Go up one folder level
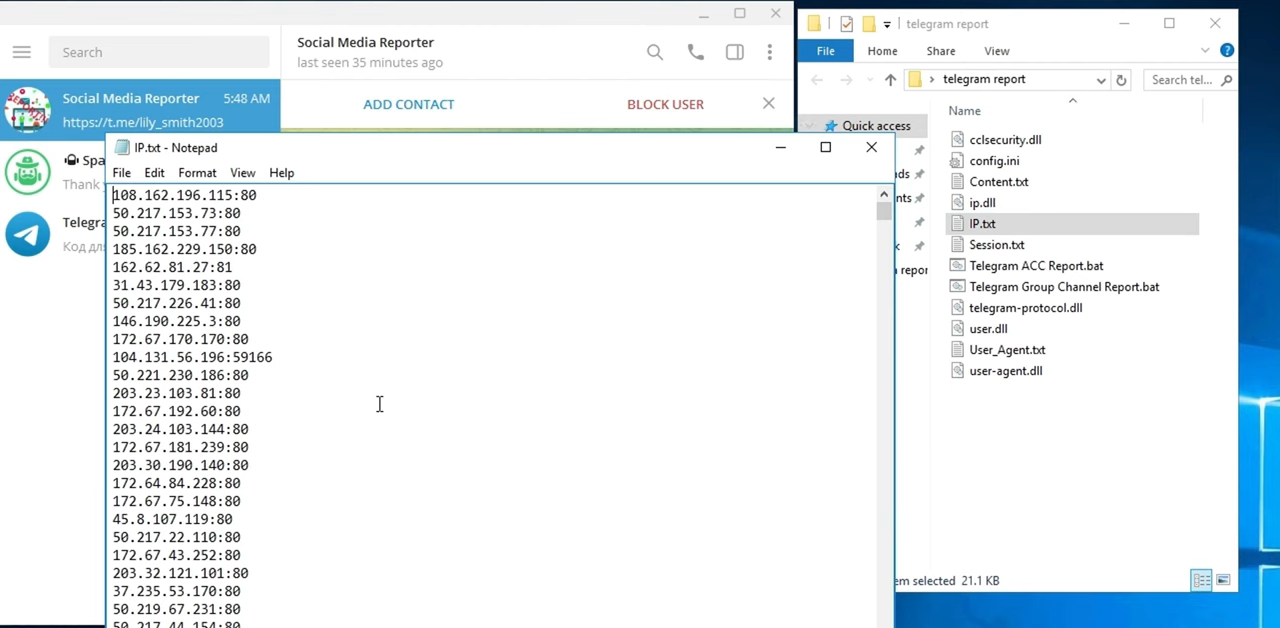The image size is (1280, 628). pyautogui.click(x=890, y=80)
